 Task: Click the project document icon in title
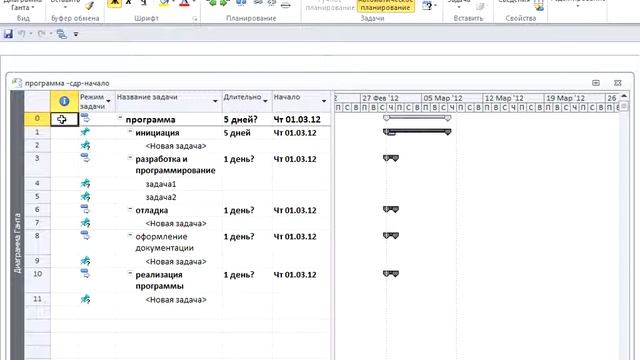pyautogui.click(x=17, y=83)
